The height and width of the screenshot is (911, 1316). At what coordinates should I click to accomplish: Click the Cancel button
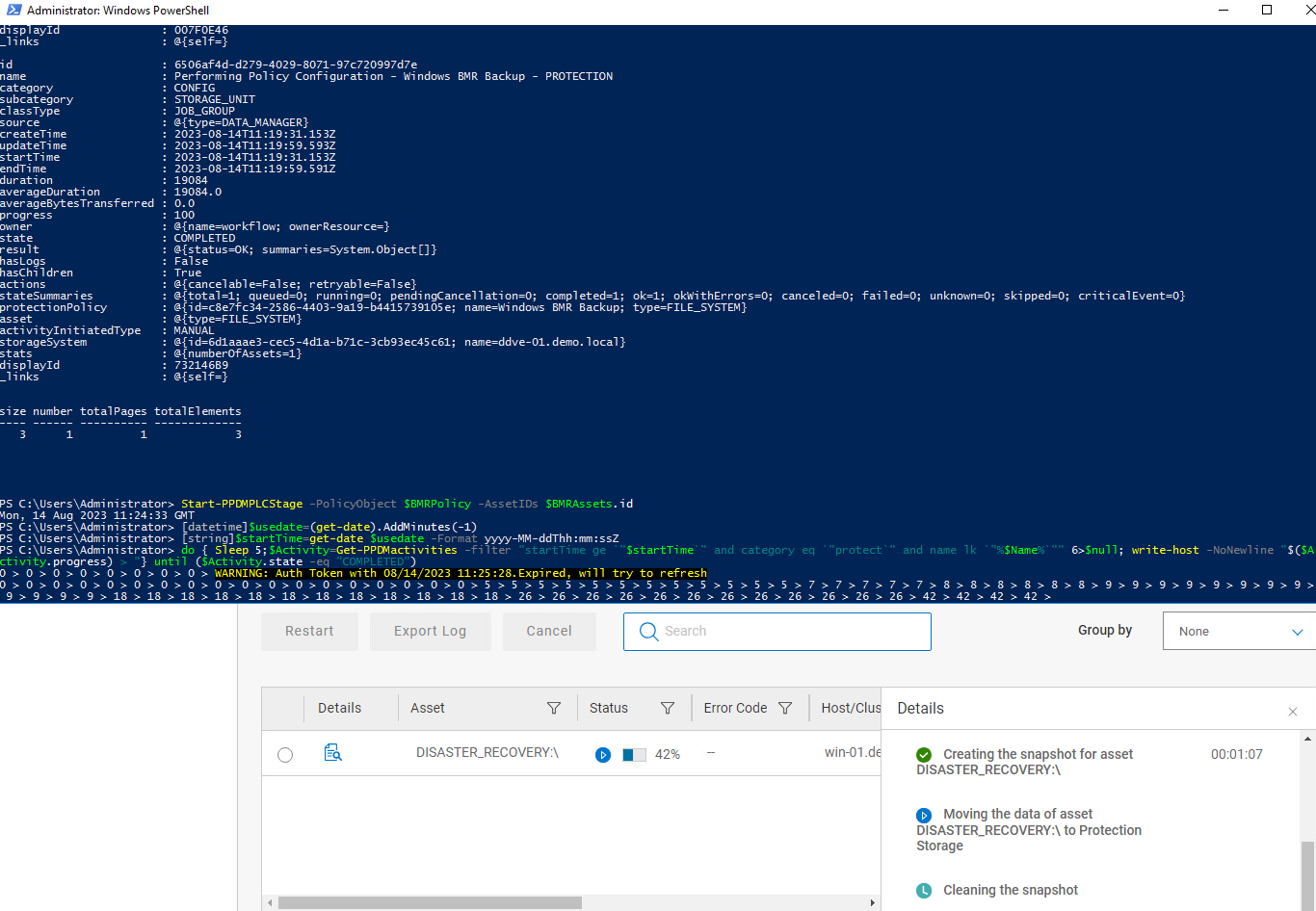(549, 632)
